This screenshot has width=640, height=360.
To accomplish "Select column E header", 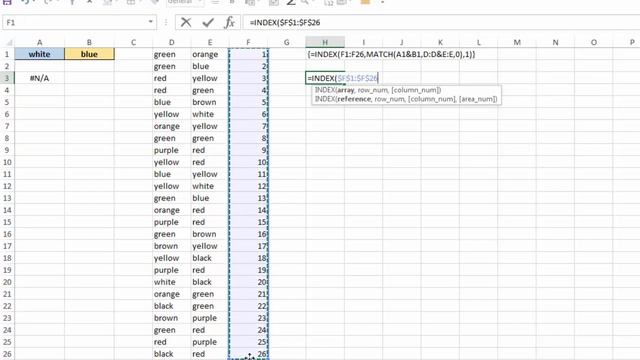I will pyautogui.click(x=210, y=42).
